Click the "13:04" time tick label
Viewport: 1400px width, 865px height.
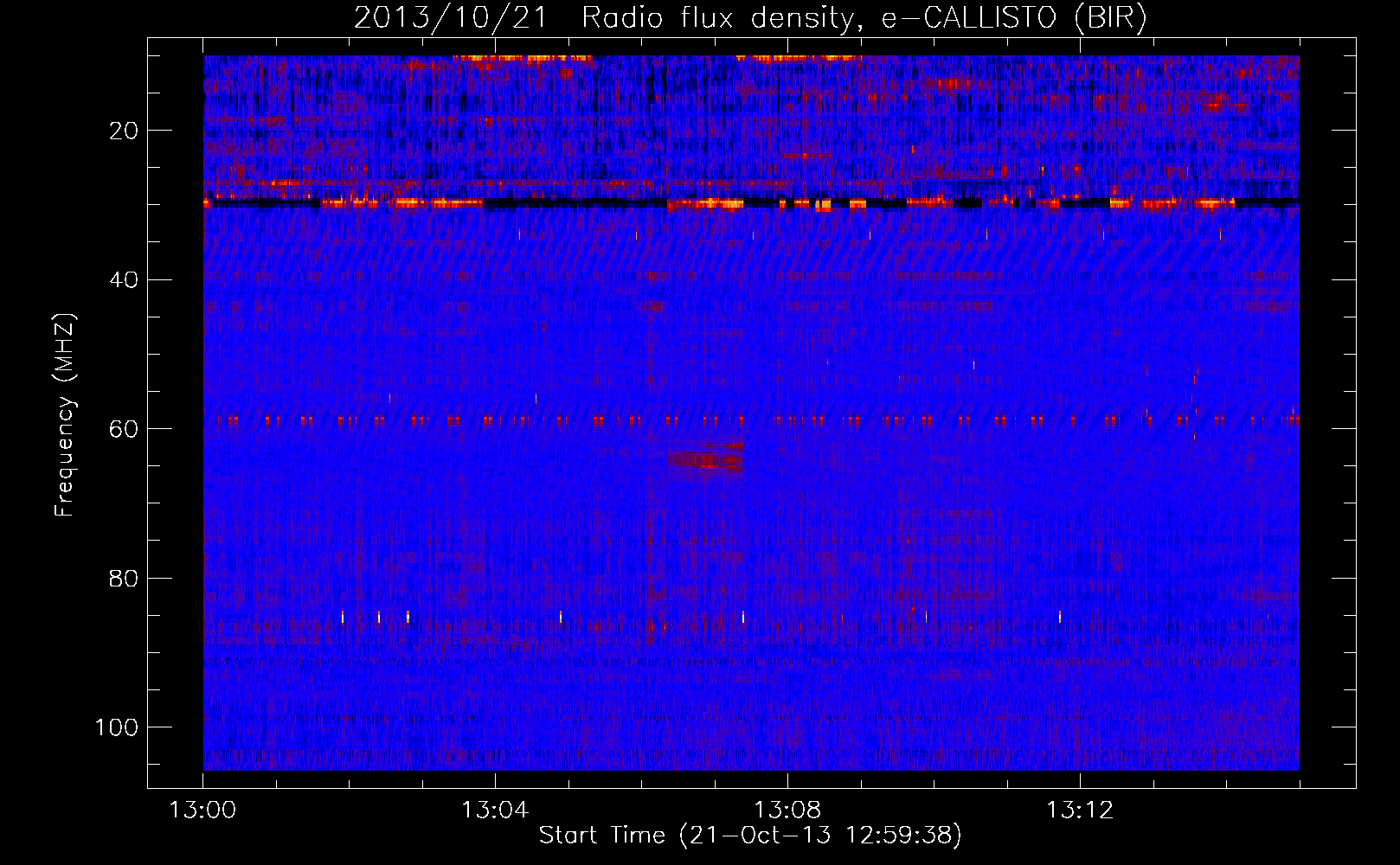(495, 811)
